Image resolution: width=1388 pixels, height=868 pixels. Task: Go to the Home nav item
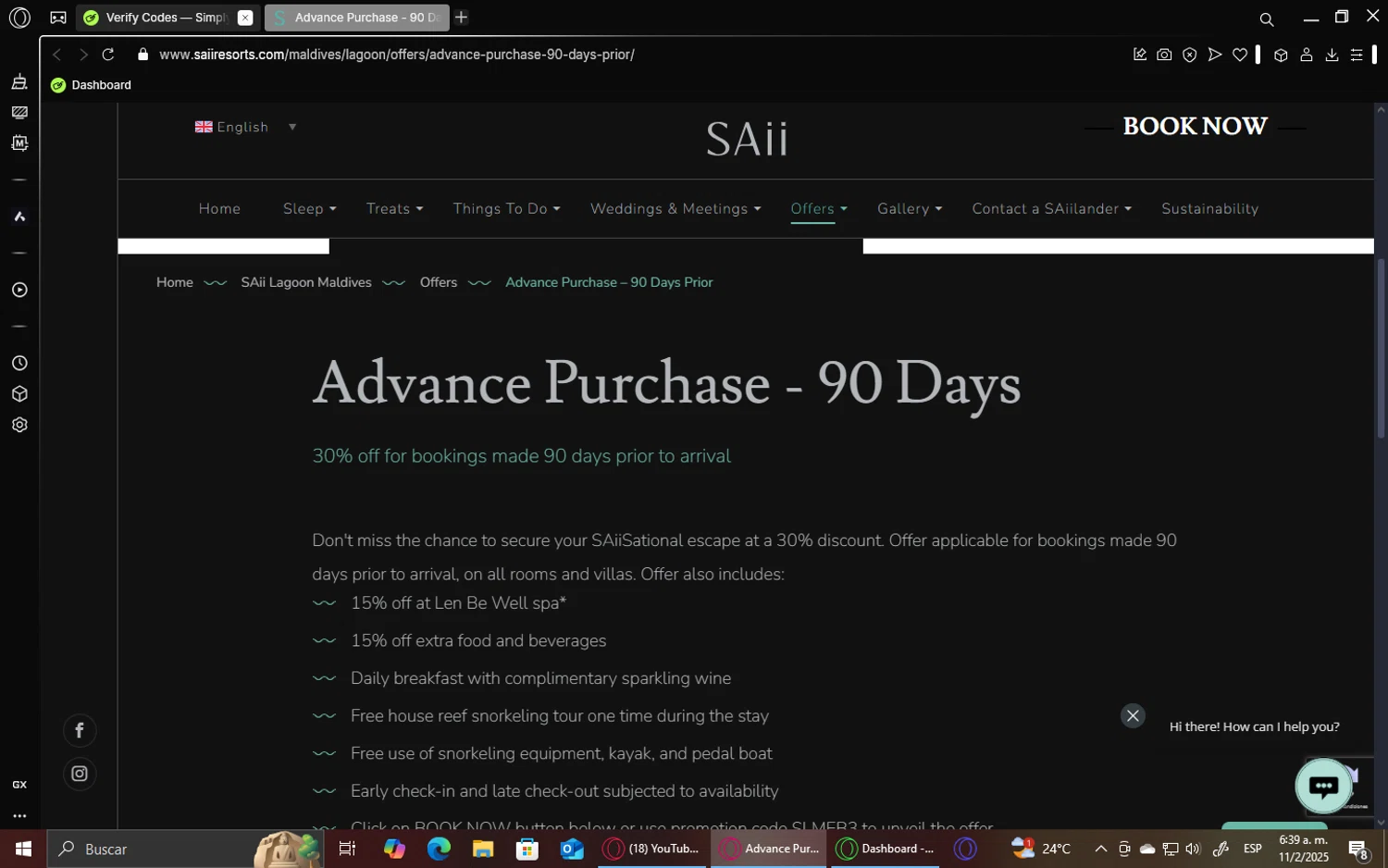tap(219, 209)
